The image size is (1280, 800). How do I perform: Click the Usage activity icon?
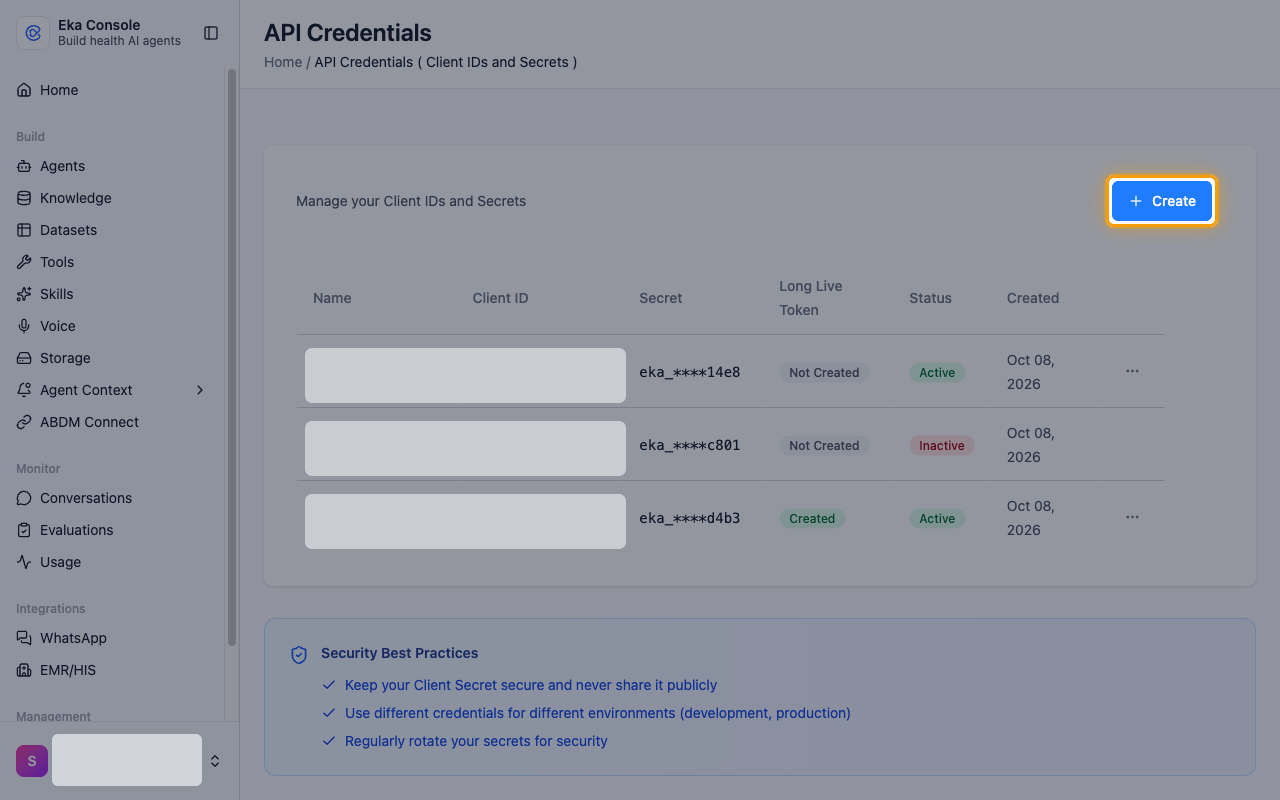coord(24,562)
